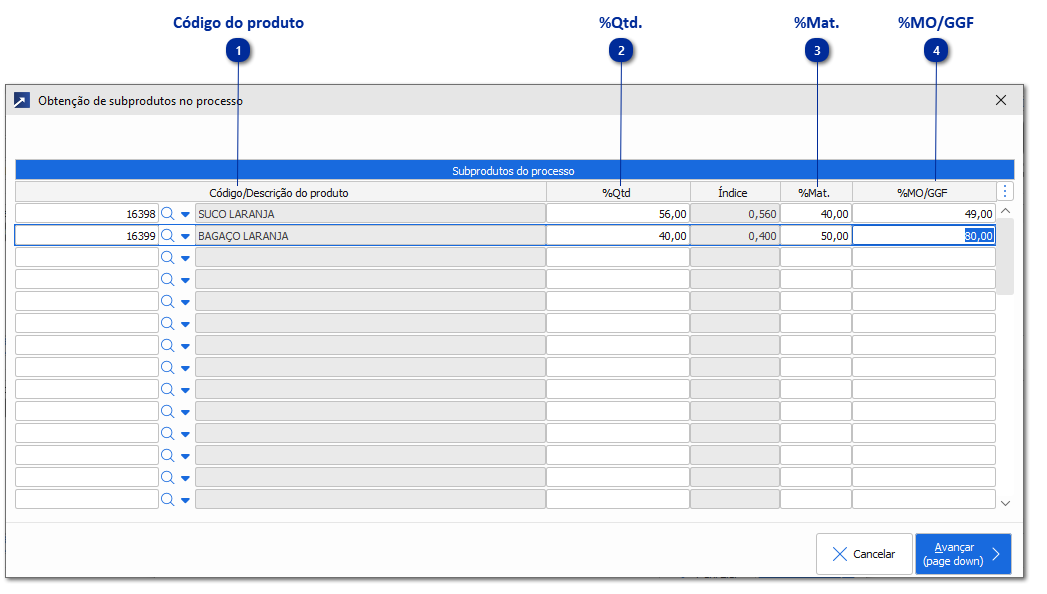Click the scroll down arrow of the grid
The image size is (1047, 594).
(x=1006, y=503)
